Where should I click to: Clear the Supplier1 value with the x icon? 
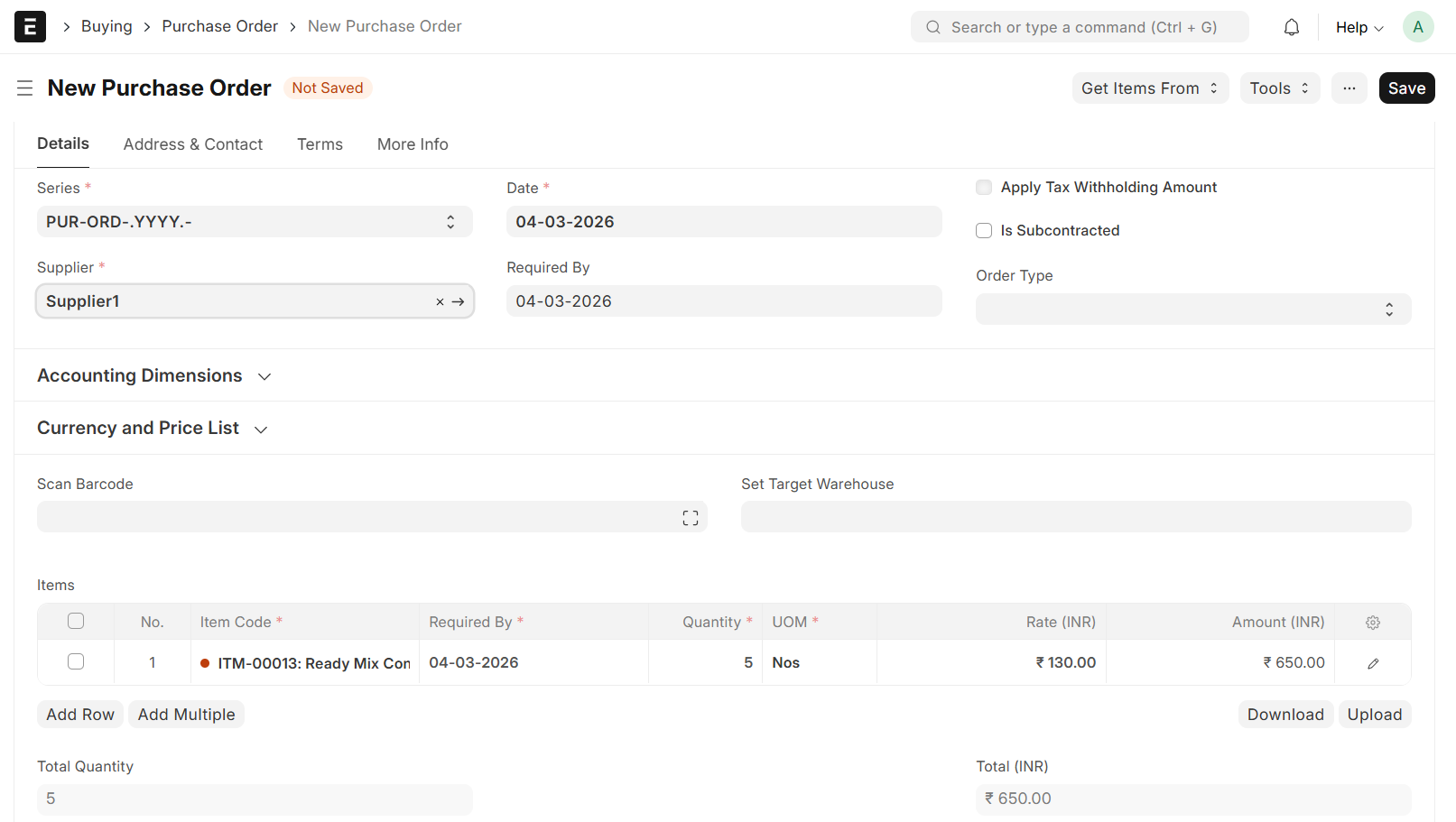440,302
